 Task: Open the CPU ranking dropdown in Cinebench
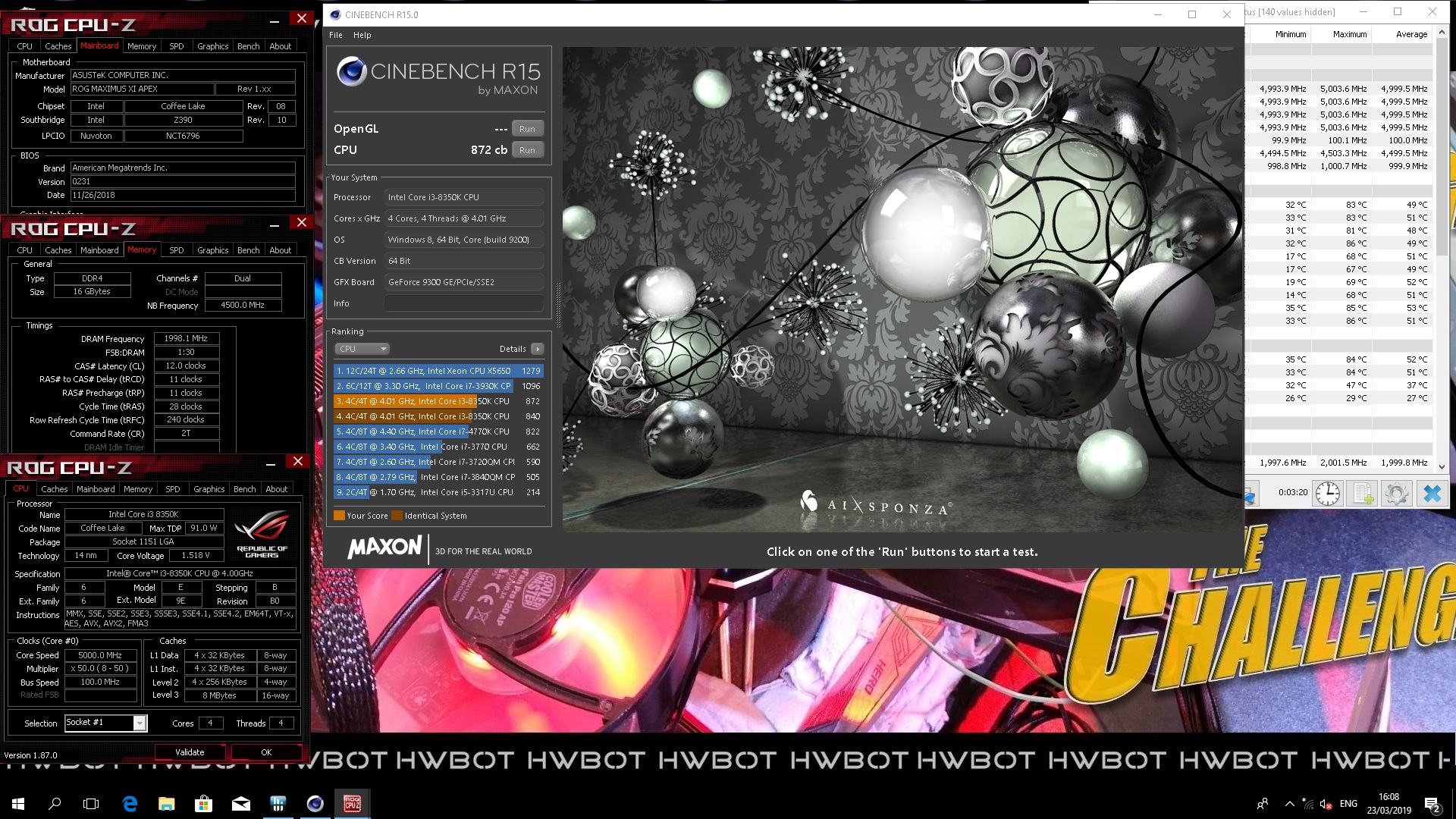click(x=362, y=349)
